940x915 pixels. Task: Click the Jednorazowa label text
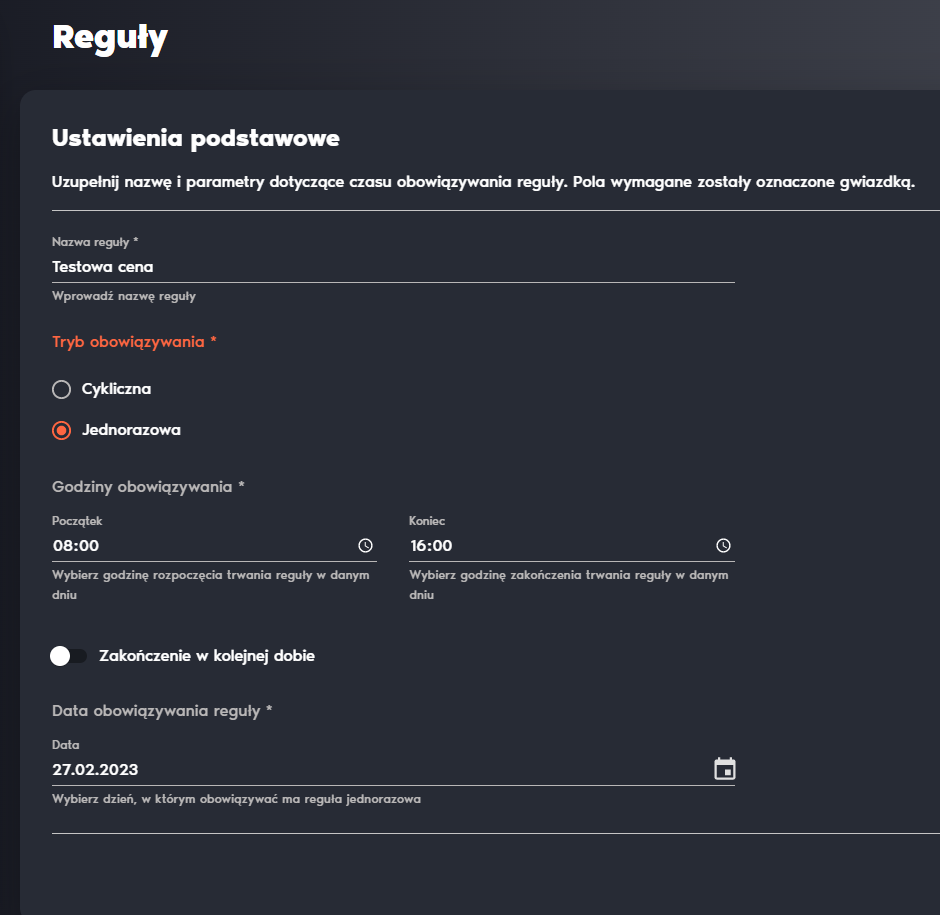click(x=131, y=430)
